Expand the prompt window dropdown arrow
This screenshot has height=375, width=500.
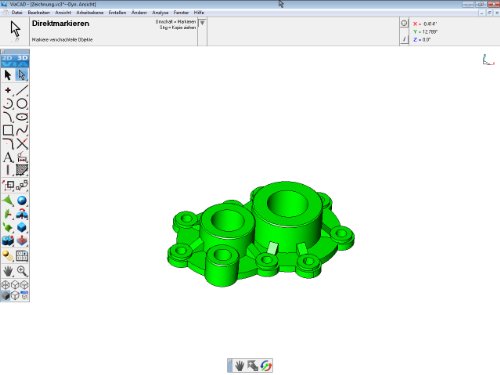click(202, 23)
